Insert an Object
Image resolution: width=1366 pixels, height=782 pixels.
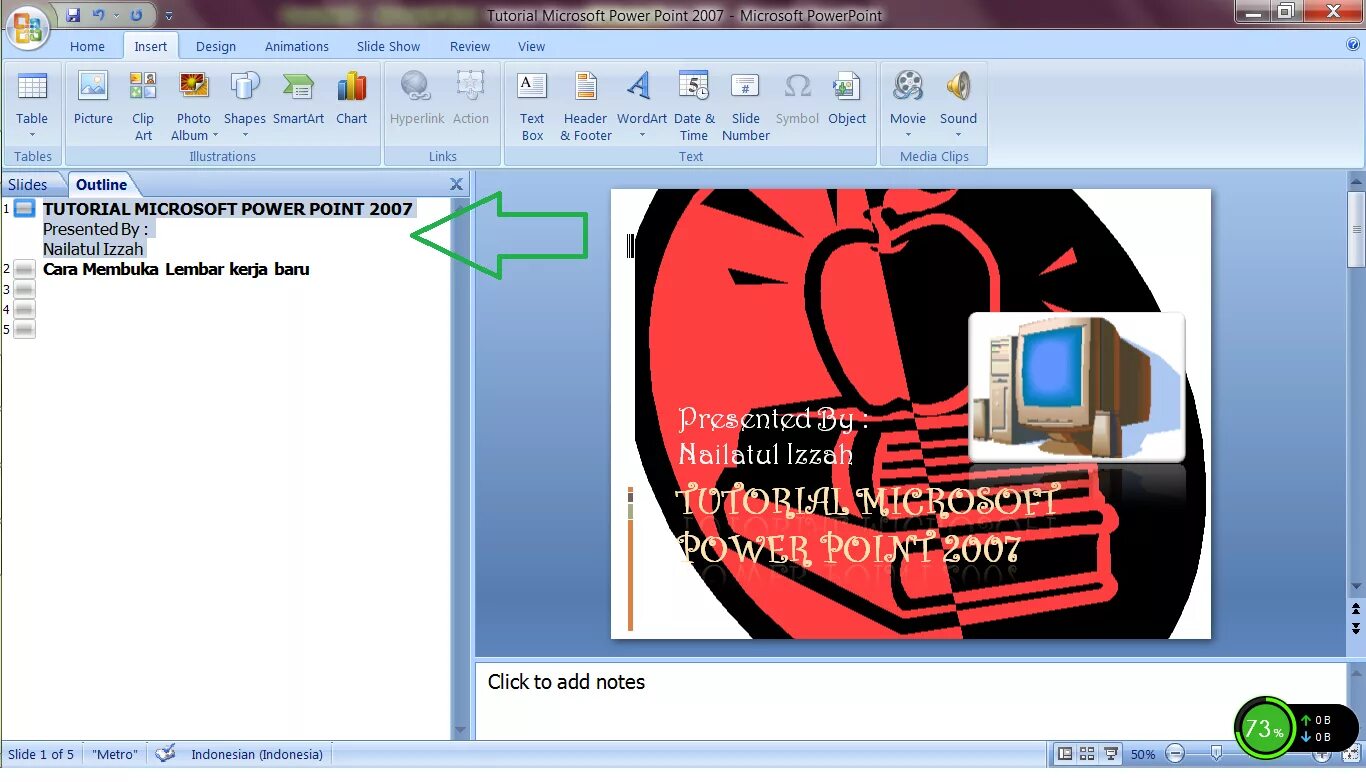coord(847,99)
